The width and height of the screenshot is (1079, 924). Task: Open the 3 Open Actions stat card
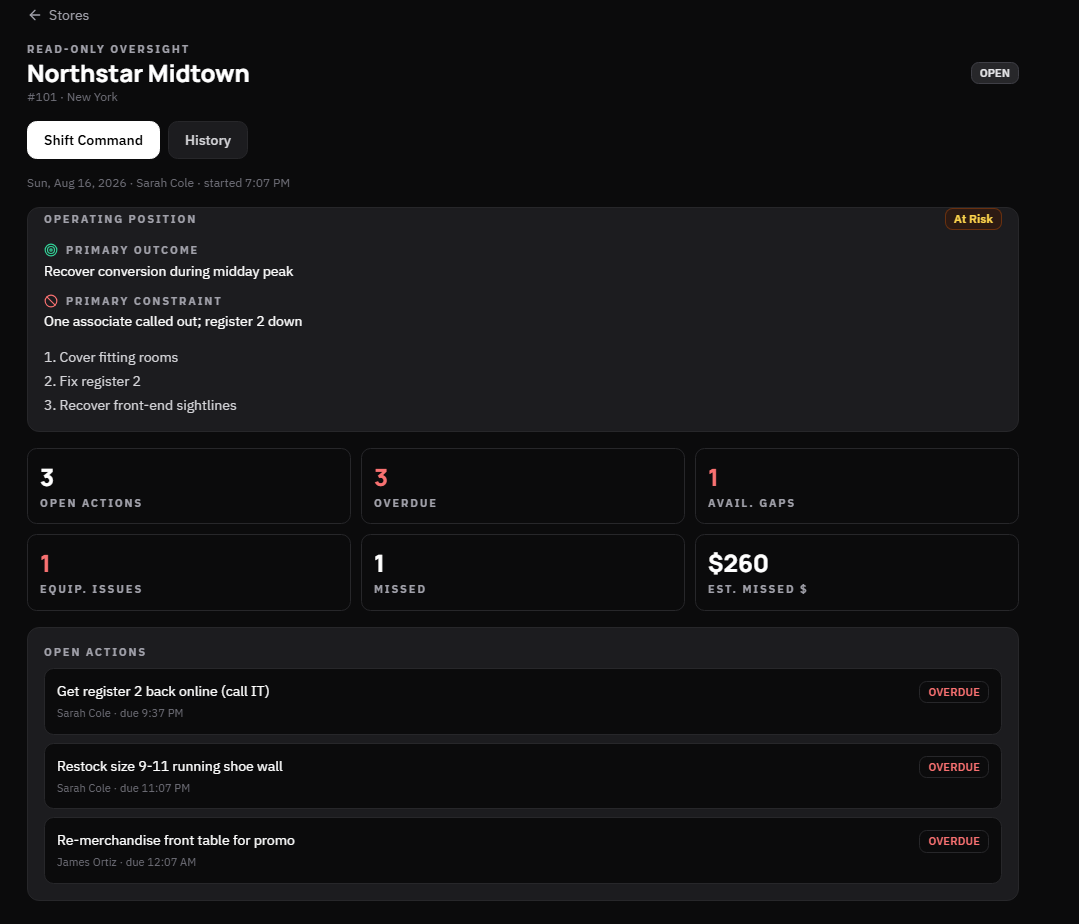click(189, 486)
